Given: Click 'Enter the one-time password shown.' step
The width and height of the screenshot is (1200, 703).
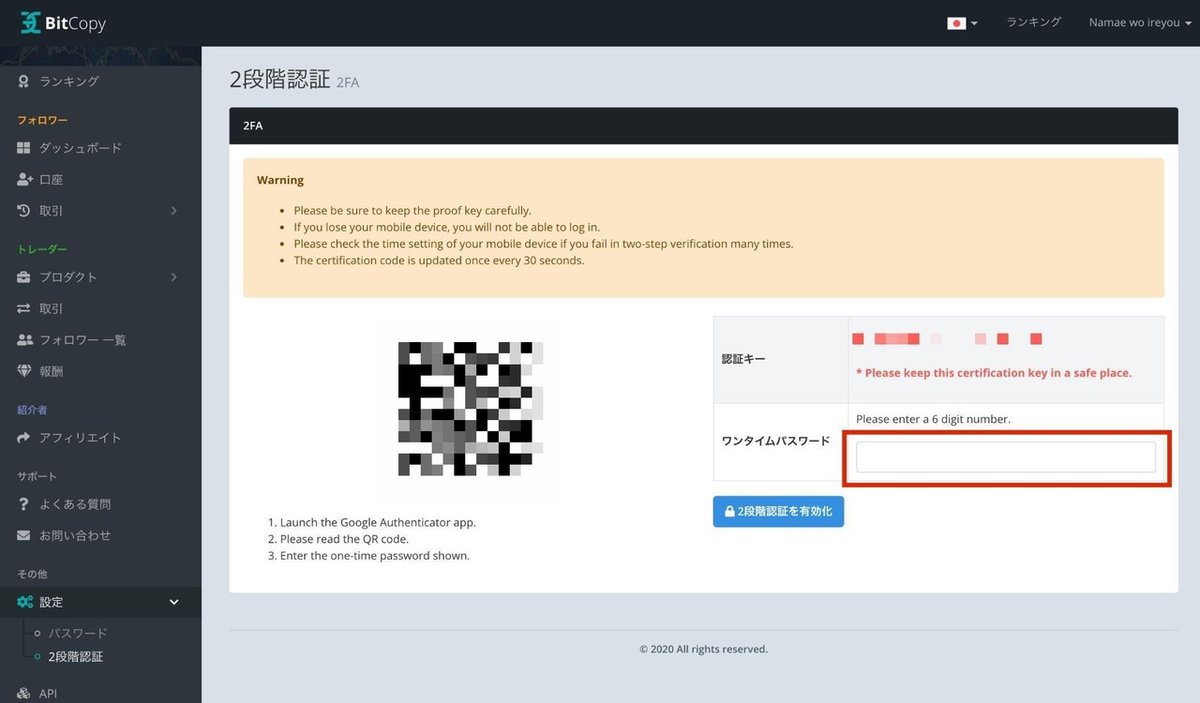Looking at the screenshot, I should tap(374, 555).
